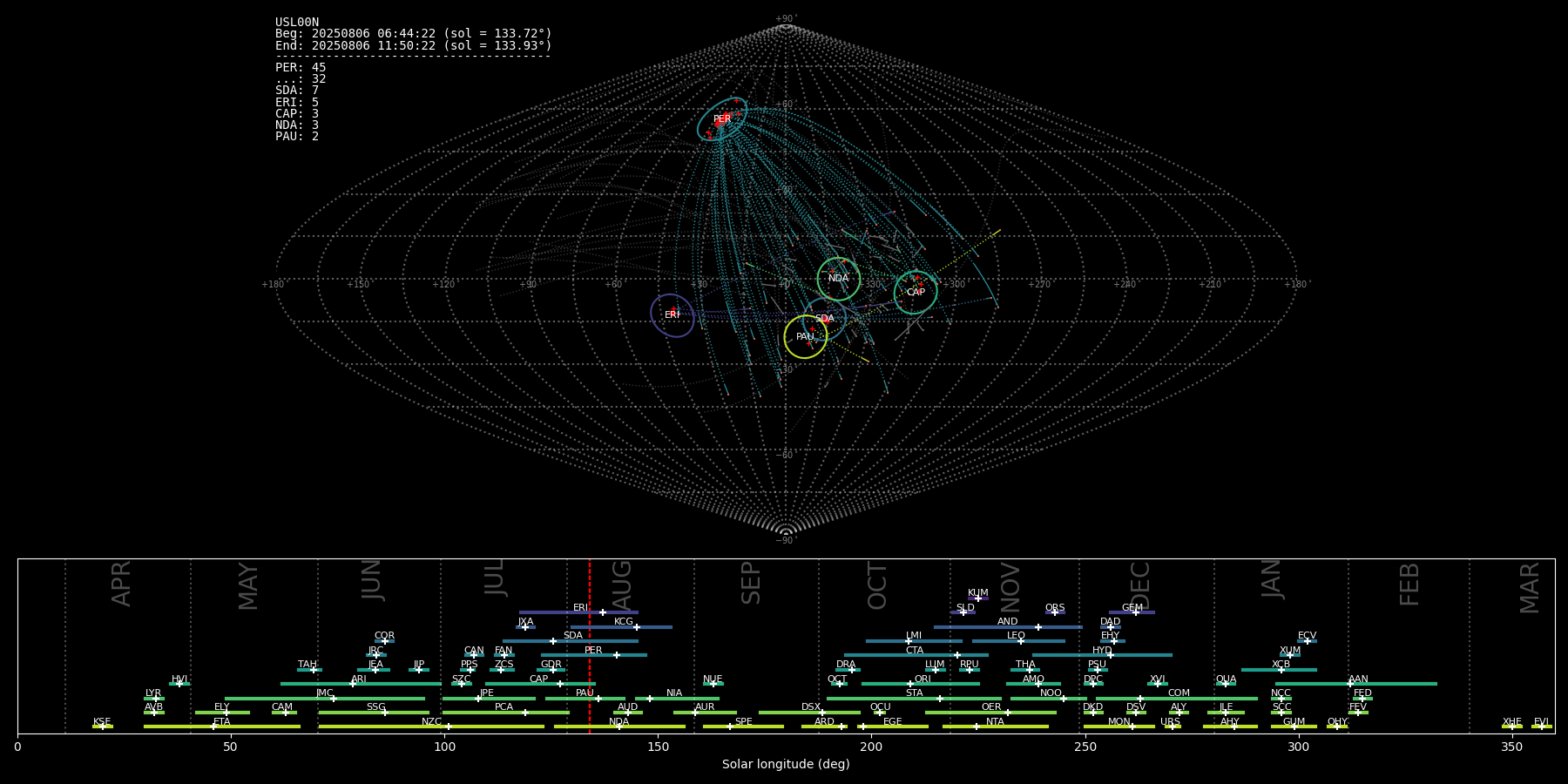1568x784 pixels.
Task: Click the LEO shower bar in timeline
Action: click(x=1018, y=641)
